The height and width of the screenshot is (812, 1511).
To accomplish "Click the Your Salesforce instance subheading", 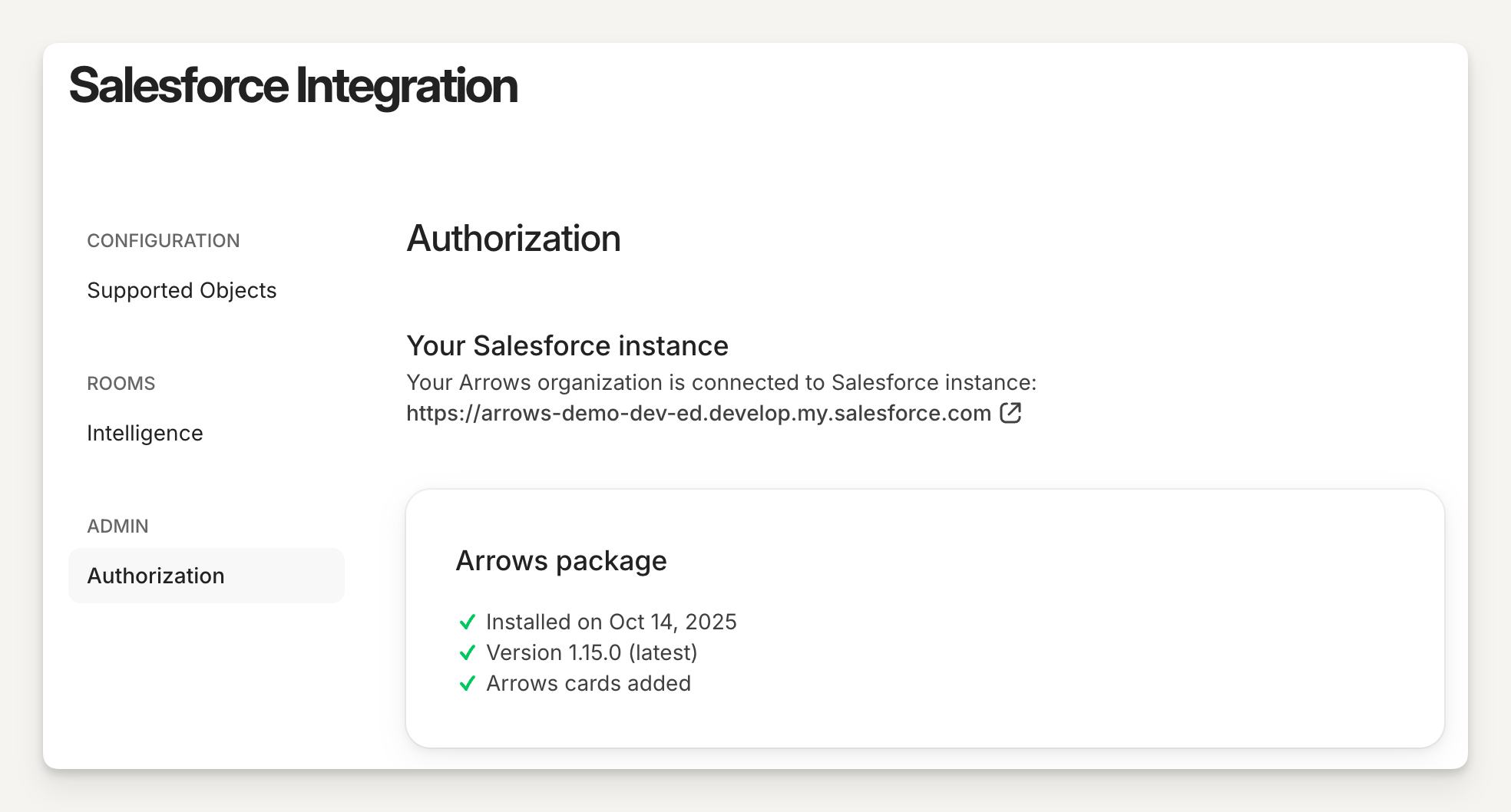I will coord(567,346).
